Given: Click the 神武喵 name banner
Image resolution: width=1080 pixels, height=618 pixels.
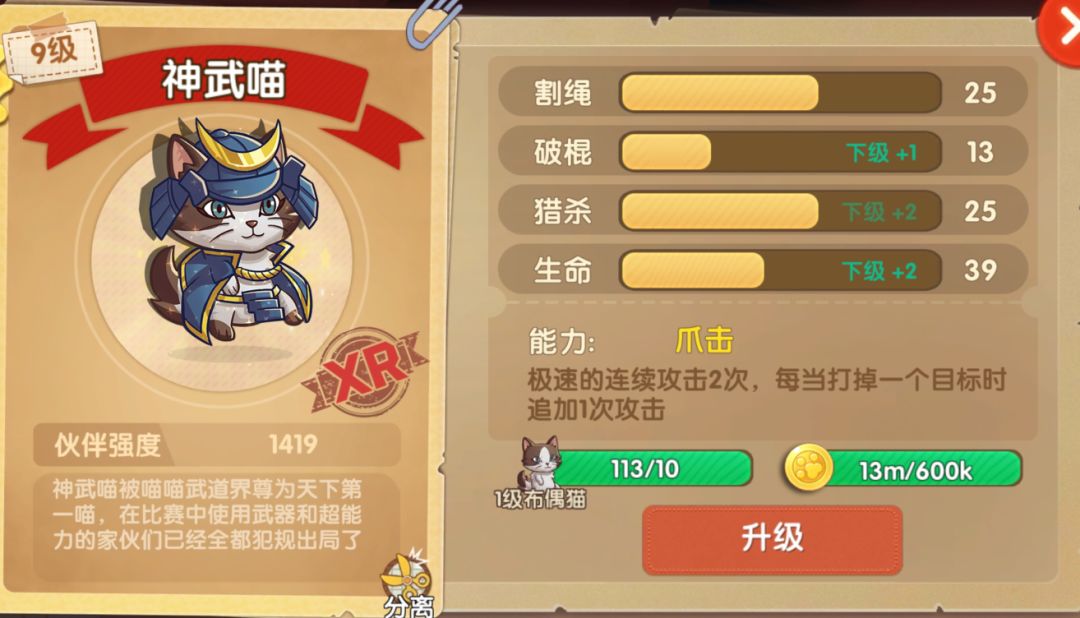Looking at the screenshot, I should tap(224, 79).
